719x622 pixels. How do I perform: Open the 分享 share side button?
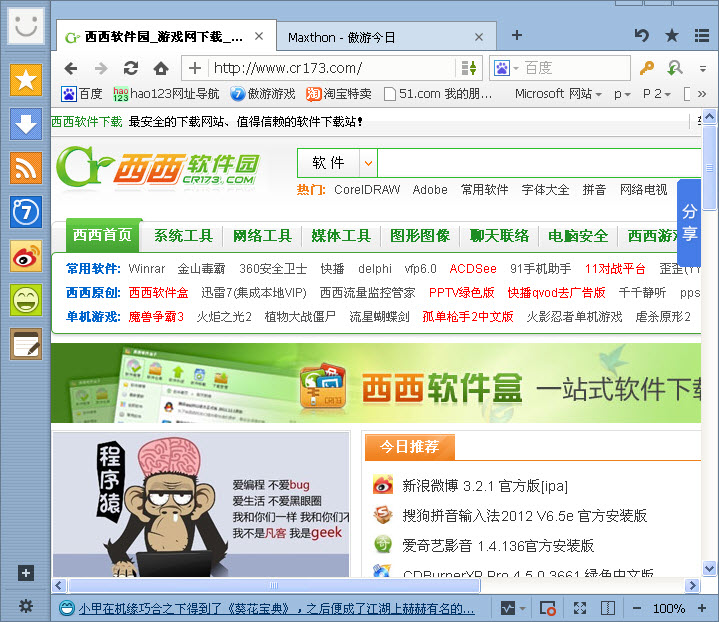coord(689,222)
